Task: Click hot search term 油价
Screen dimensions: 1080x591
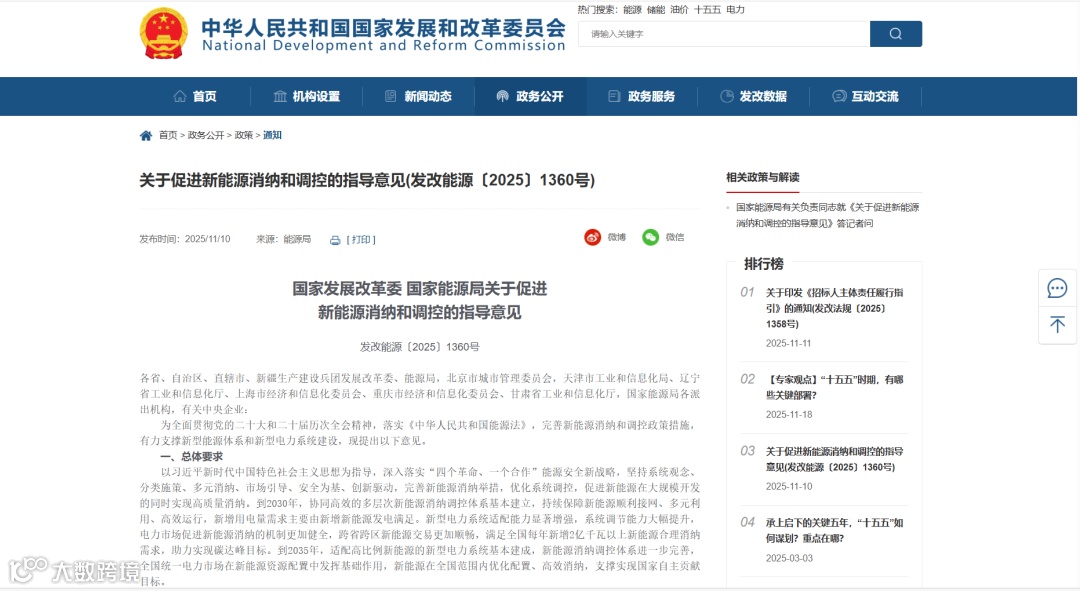Action: pyautogui.click(x=679, y=10)
